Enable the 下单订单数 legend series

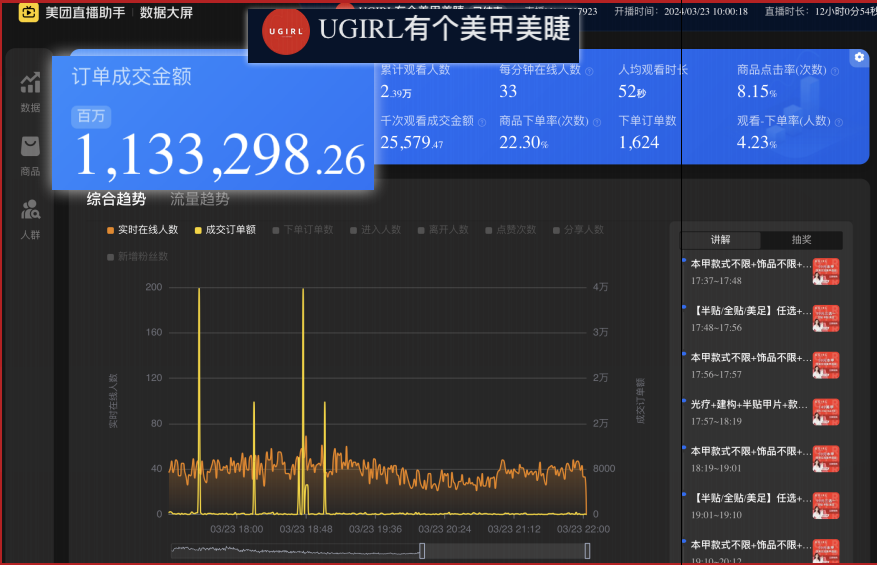pos(302,230)
